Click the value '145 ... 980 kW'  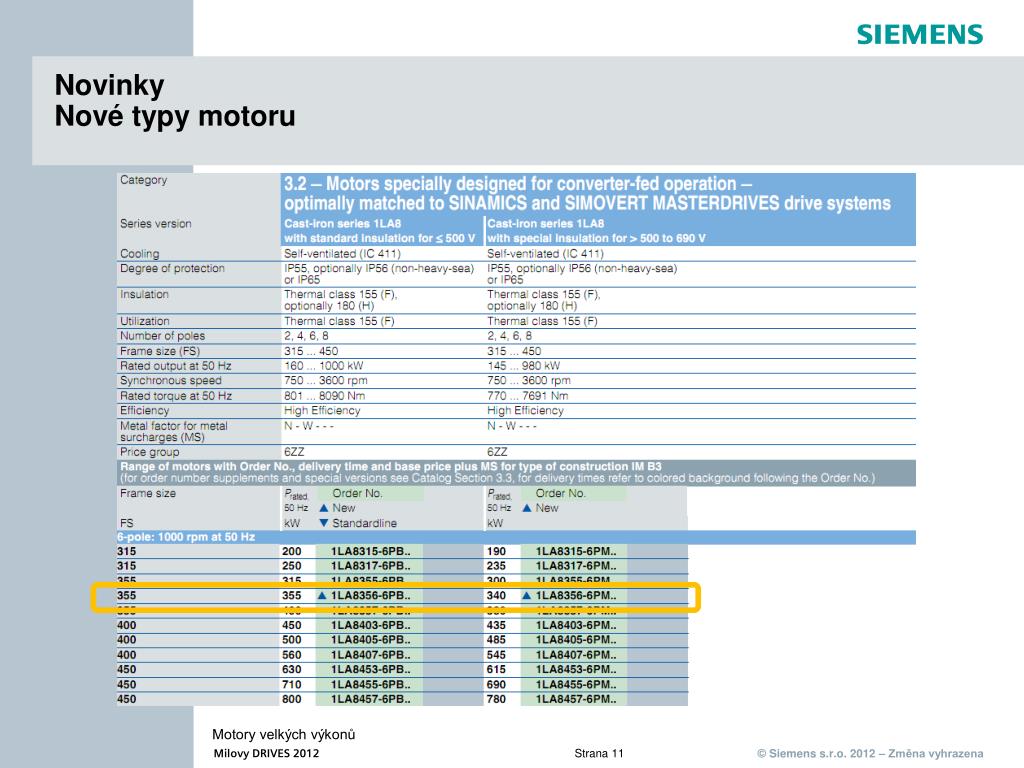[x=524, y=366]
